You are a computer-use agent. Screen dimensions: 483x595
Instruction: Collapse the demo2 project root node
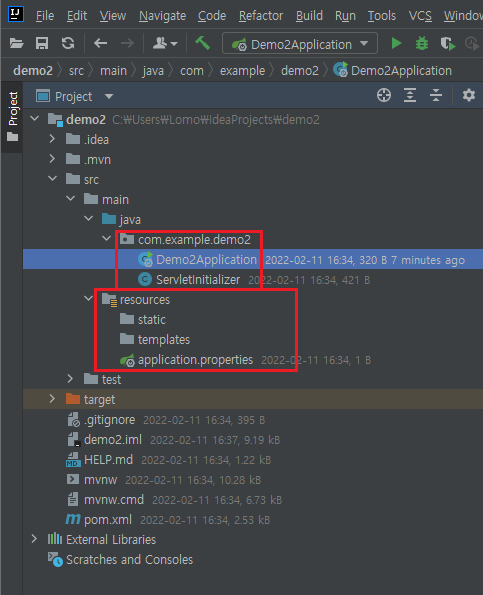35,119
